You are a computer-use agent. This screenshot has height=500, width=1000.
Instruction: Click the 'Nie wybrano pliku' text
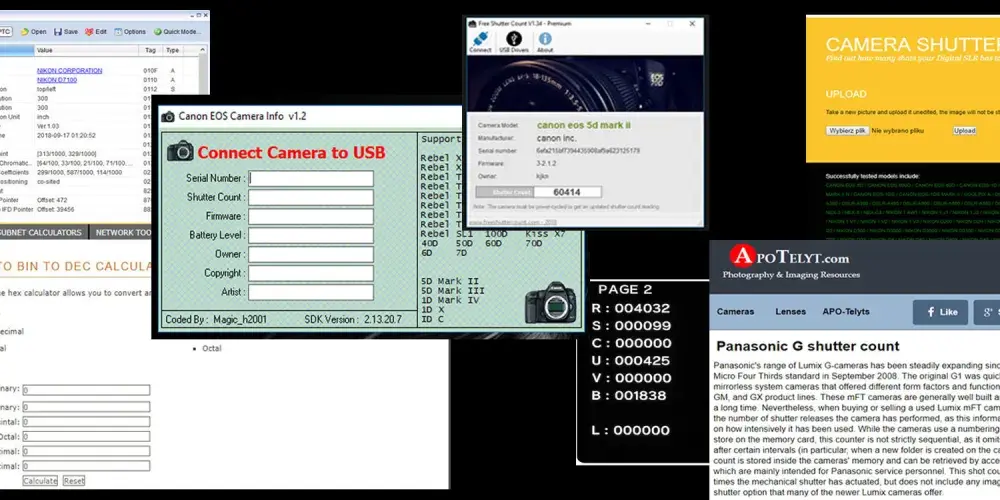[897, 130]
